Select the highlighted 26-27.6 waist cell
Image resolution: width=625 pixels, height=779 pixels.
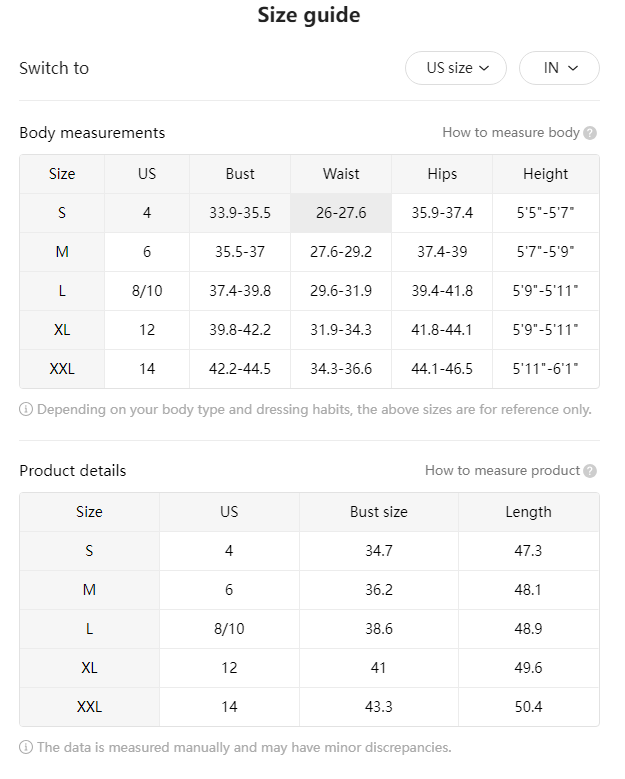[341, 213]
